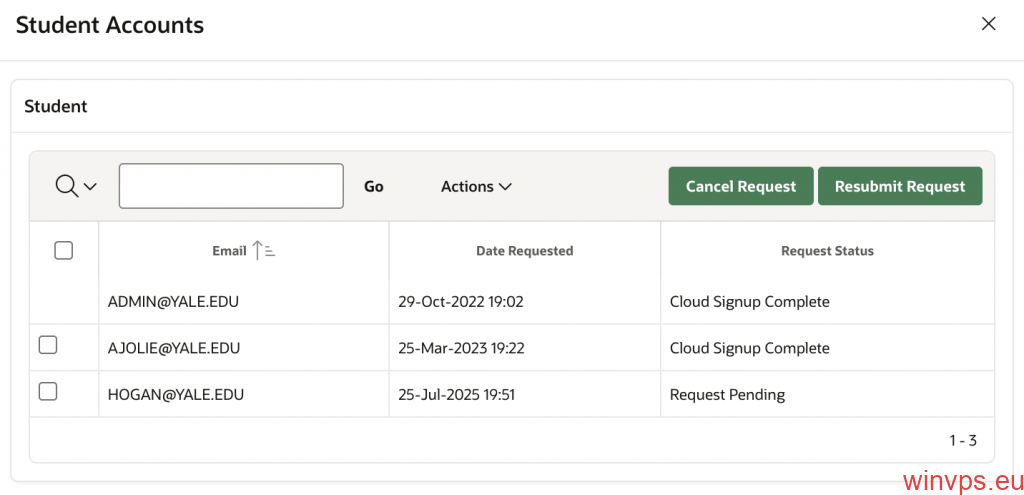Check the AJOLIE@YALE.EDU row checkbox

(x=48, y=345)
